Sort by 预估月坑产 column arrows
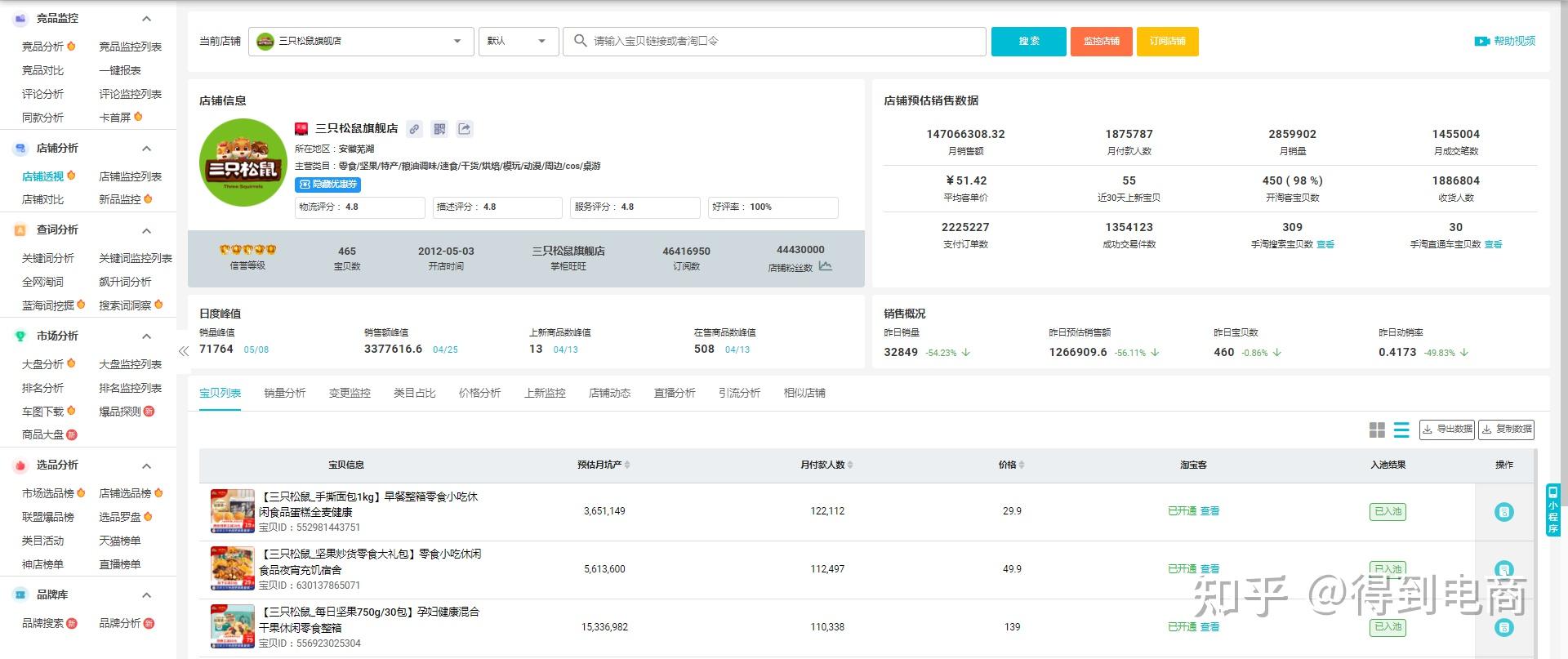The height and width of the screenshot is (659, 1568). (627, 465)
